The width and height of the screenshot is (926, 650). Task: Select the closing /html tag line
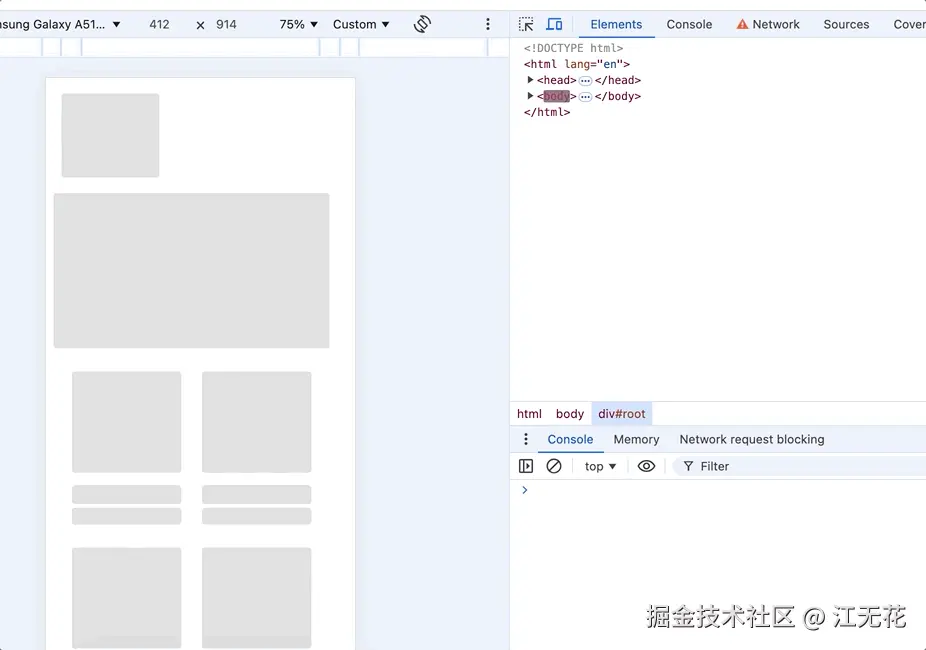click(x=547, y=112)
